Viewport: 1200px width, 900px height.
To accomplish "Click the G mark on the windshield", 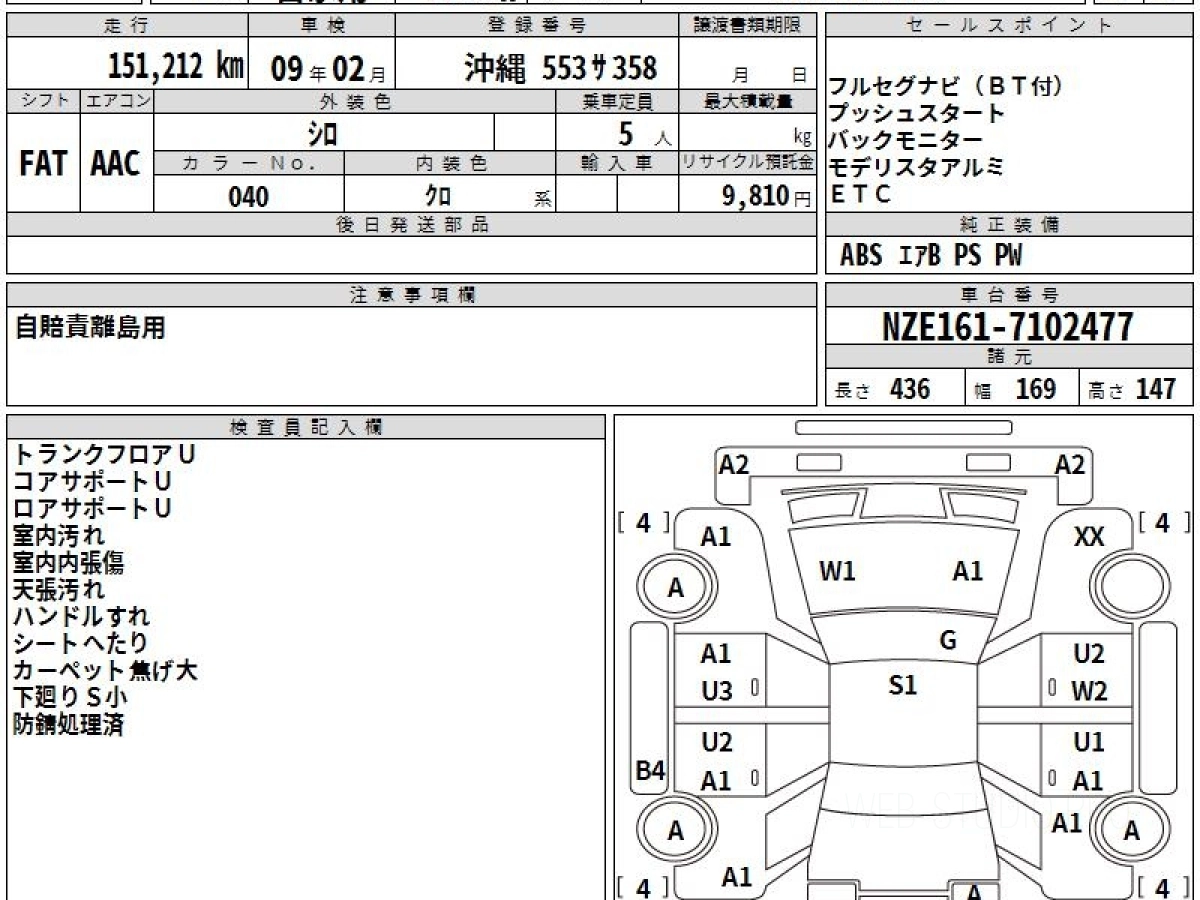I will pos(948,641).
